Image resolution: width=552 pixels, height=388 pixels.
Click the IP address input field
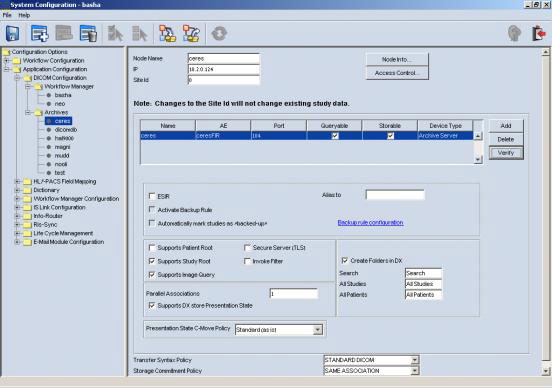point(224,69)
